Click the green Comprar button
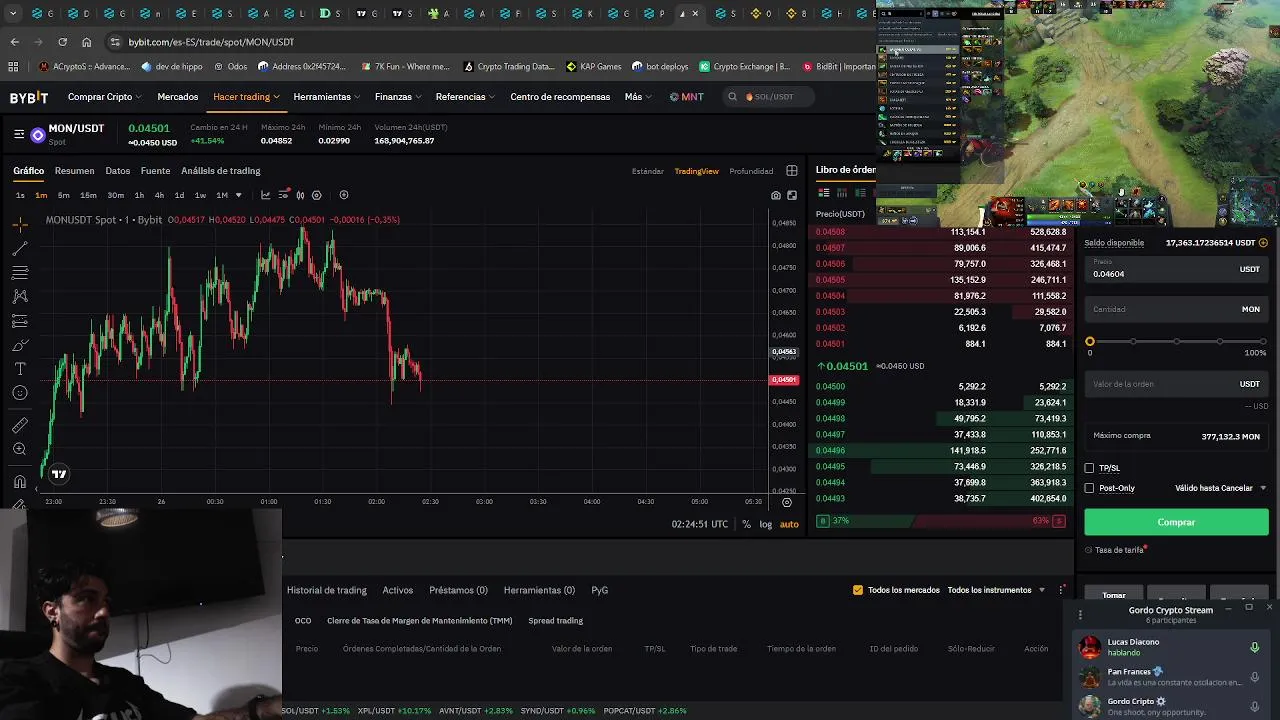This screenshot has width=1280, height=720. pyautogui.click(x=1176, y=522)
